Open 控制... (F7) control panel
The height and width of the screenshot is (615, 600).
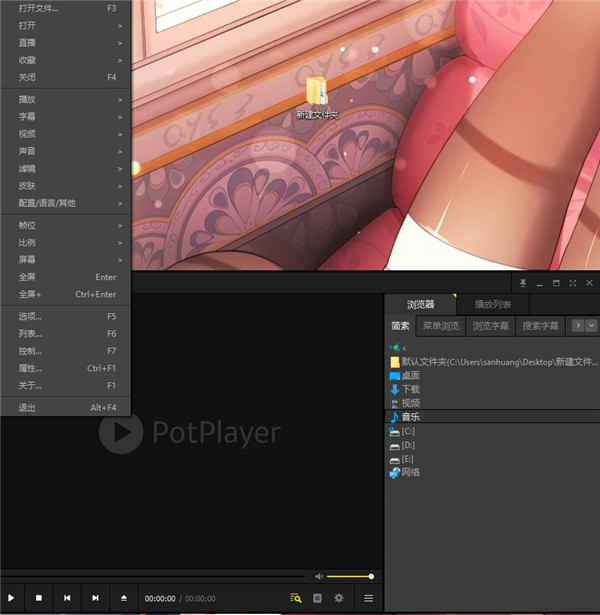(x=66, y=351)
